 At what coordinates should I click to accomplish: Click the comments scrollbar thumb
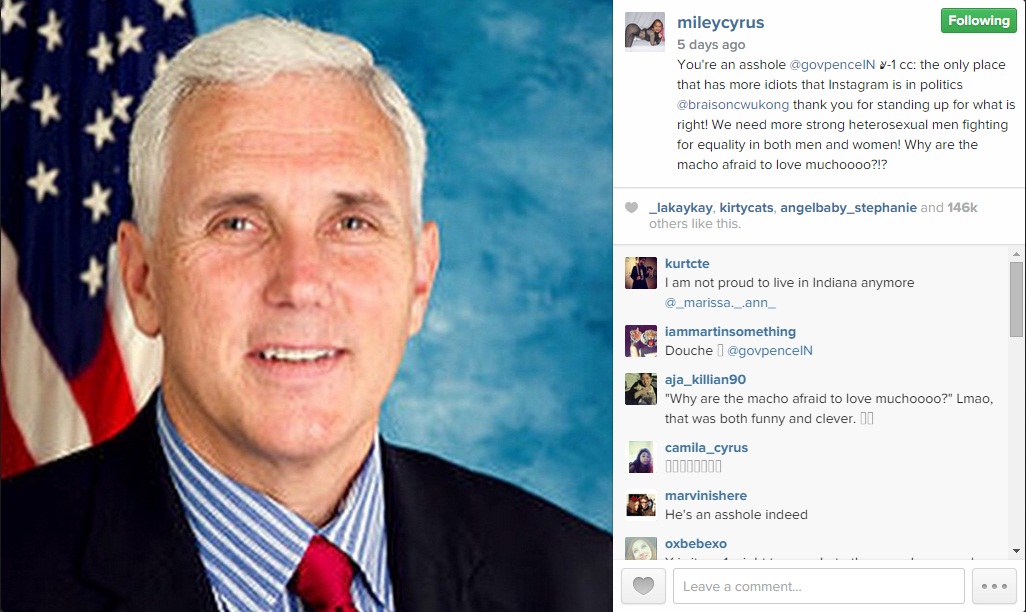point(1016,299)
